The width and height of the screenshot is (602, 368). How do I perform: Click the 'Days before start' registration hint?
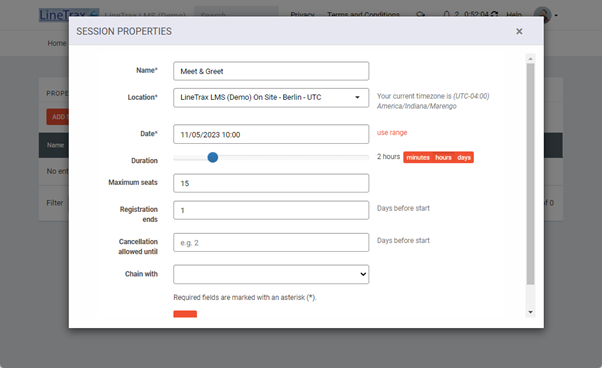(403, 208)
